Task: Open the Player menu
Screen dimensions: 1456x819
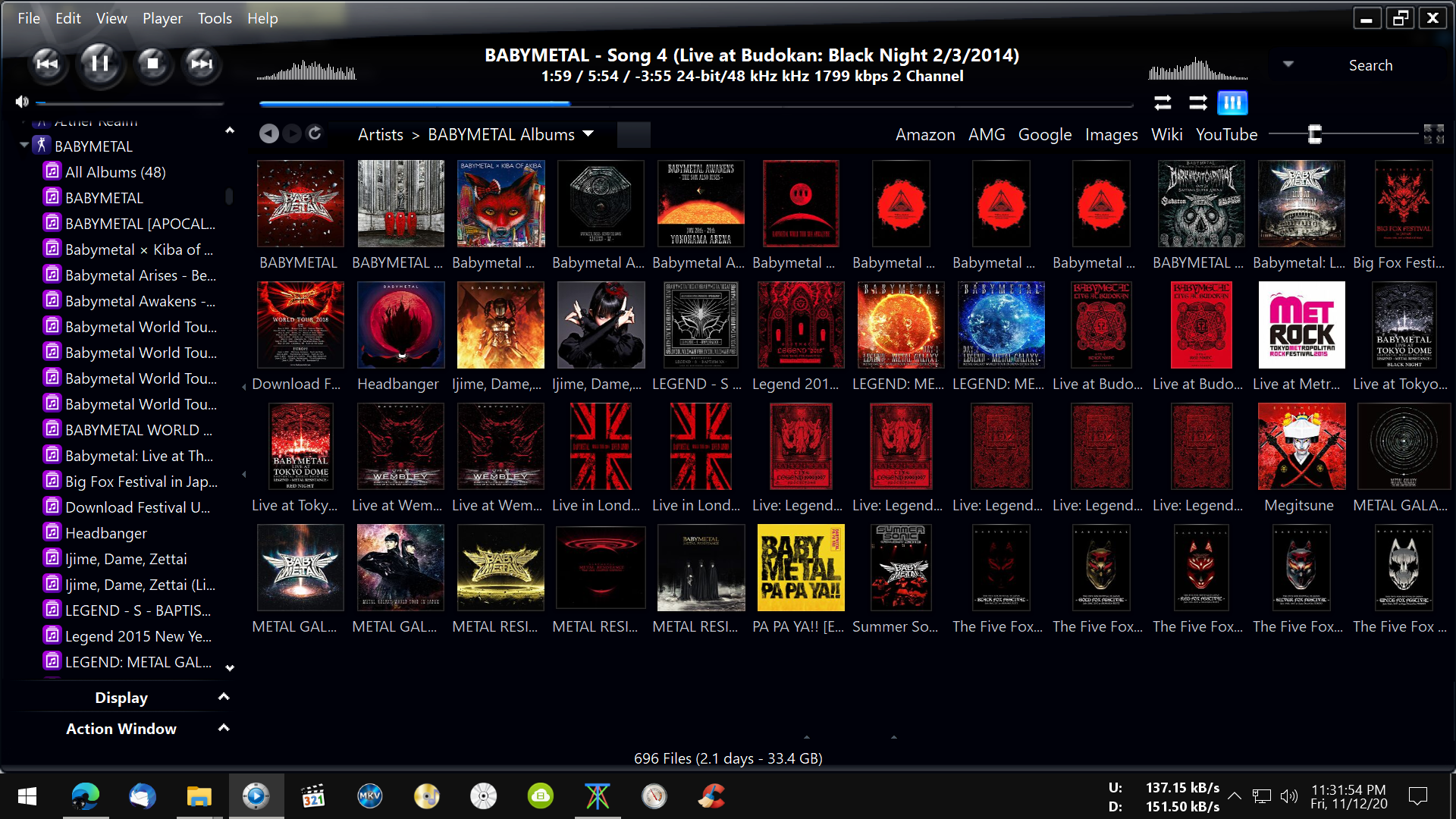Action: pyautogui.click(x=162, y=18)
